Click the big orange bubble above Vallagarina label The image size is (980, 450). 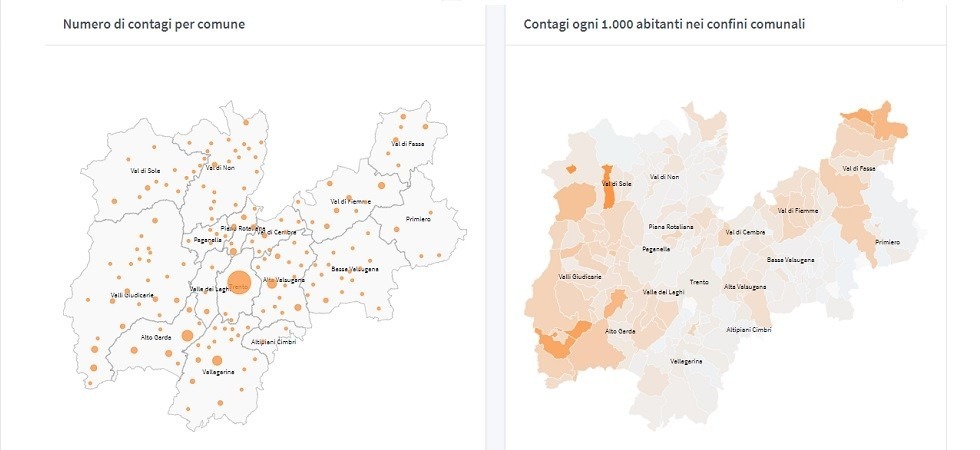click(217, 360)
